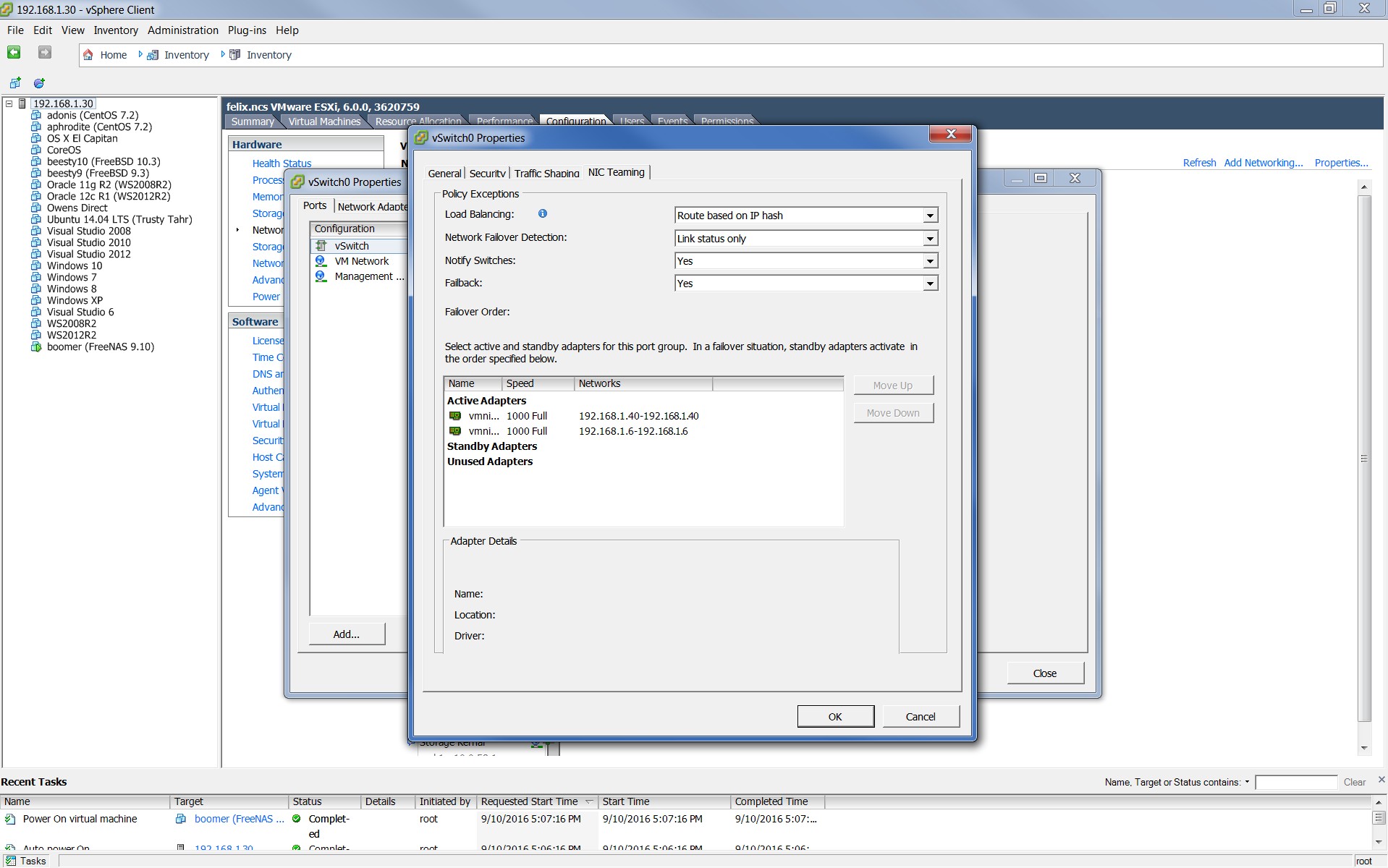Click the adonis (CentOS 7.2) VM icon
Viewport: 1388px width, 868px height.
click(36, 115)
